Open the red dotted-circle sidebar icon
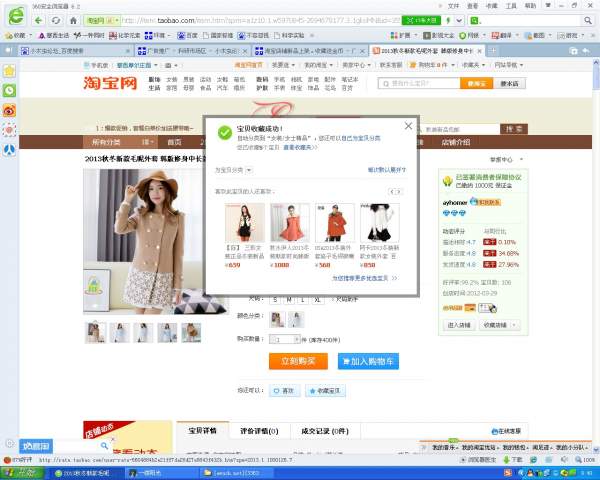600x480 pixels. tap(9, 130)
